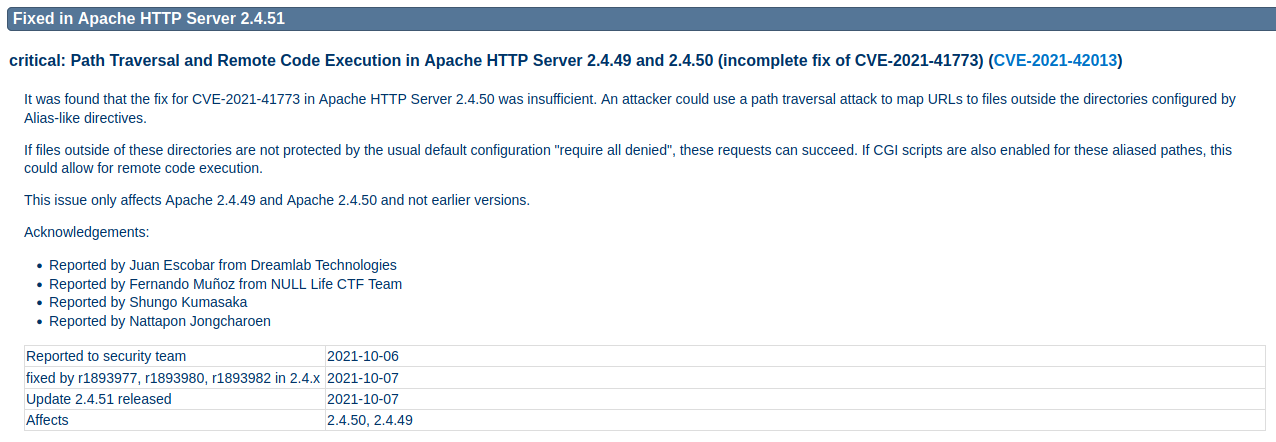Click the 2021-10-06 date cell

coord(363,356)
